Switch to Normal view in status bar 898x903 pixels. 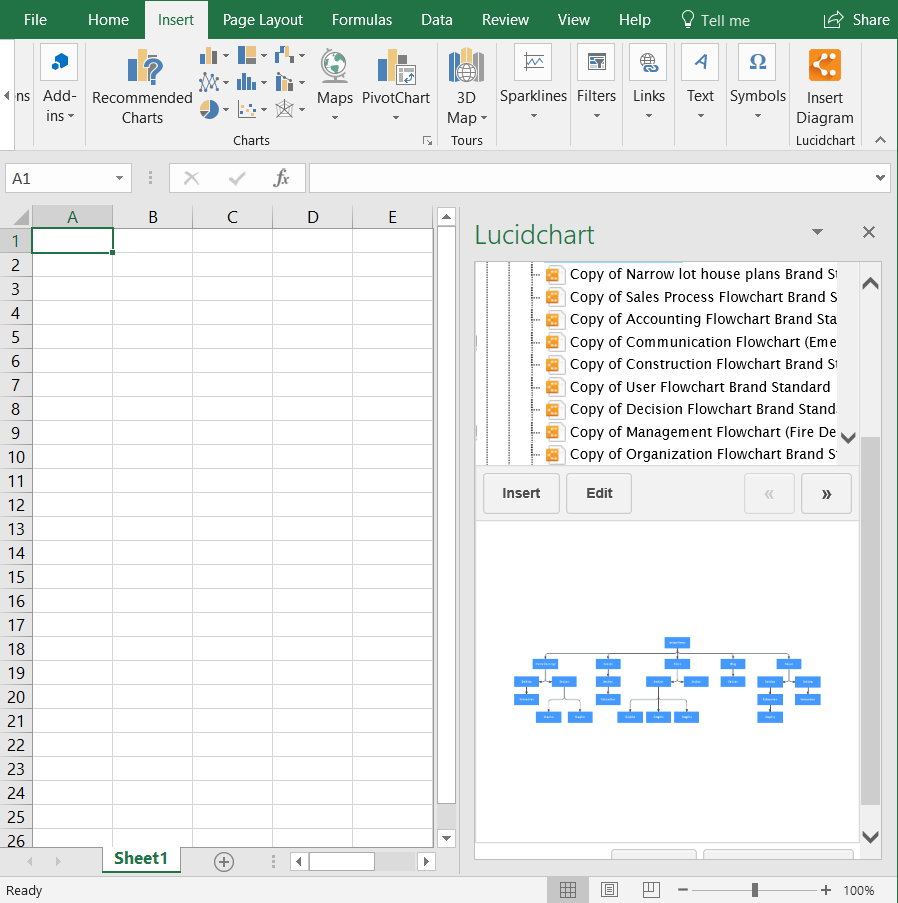point(568,890)
